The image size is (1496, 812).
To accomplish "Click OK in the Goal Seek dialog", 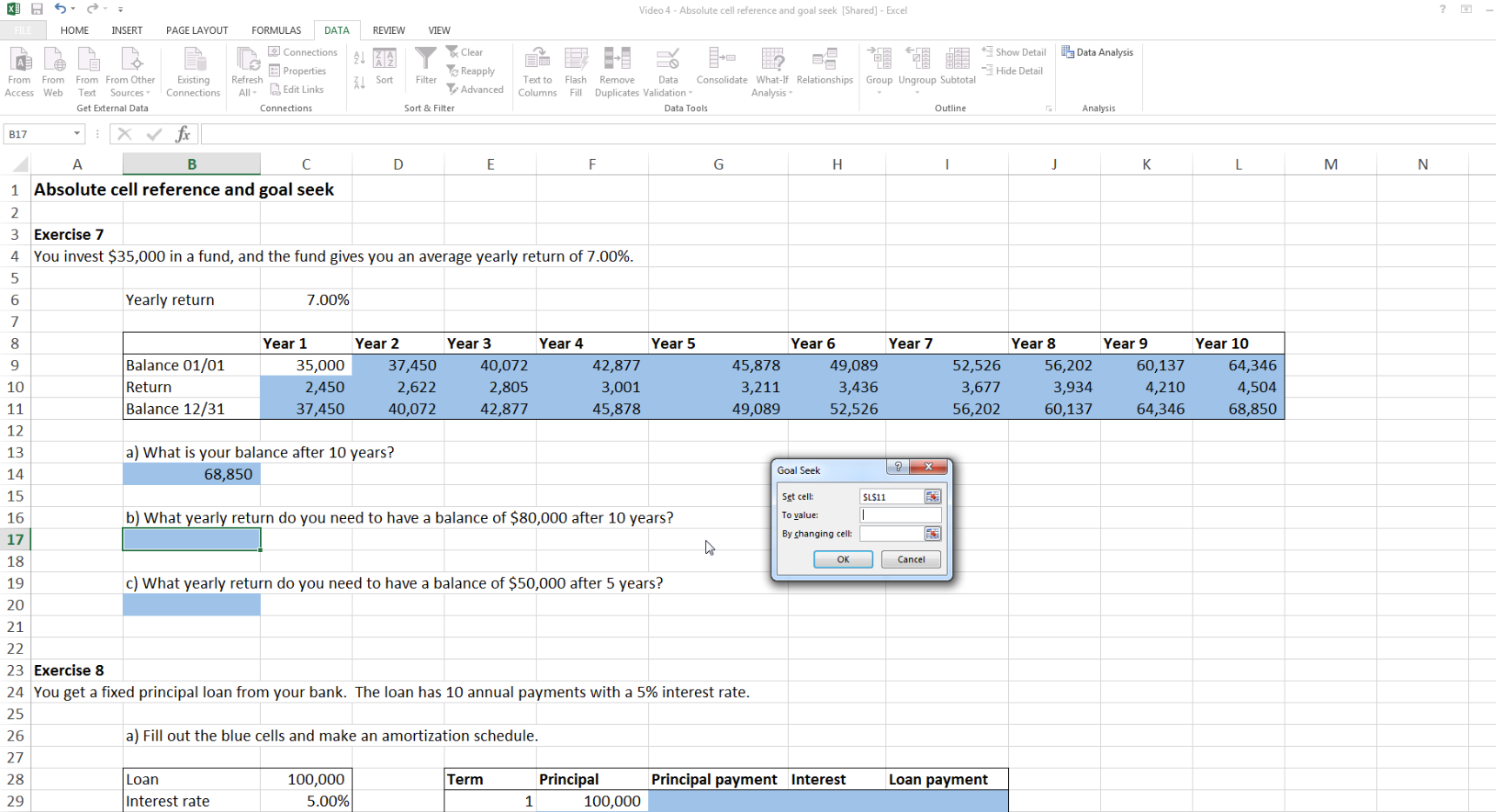I will [843, 559].
